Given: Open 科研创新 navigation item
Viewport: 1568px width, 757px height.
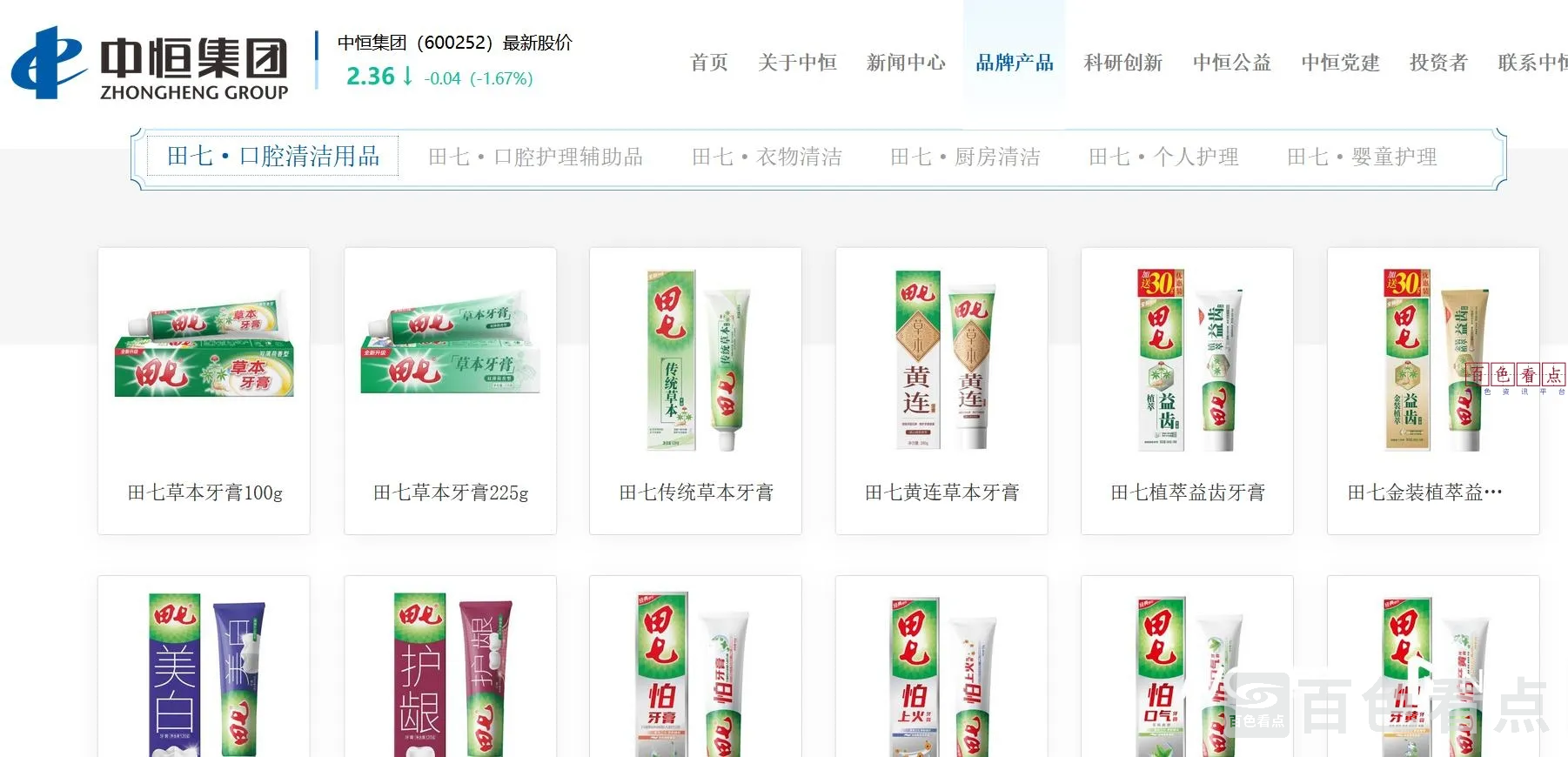Looking at the screenshot, I should (1123, 63).
